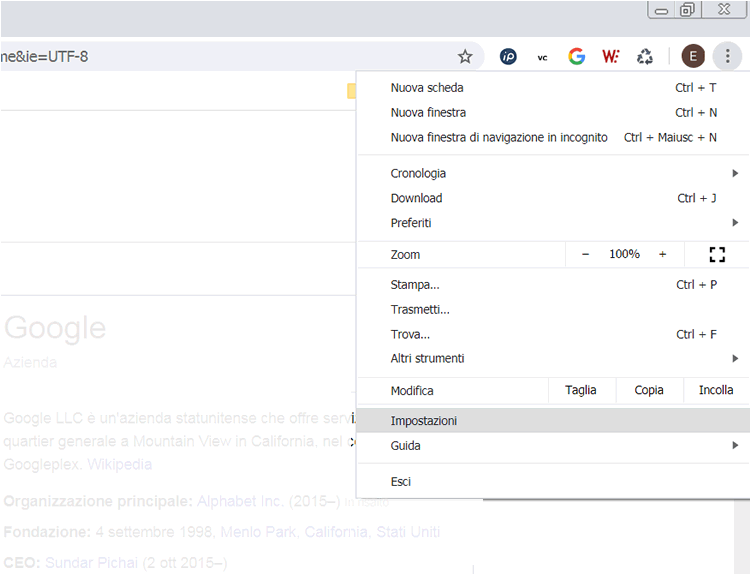The height and width of the screenshot is (574, 750).
Task: Click the Zoom label in menu
Action: coord(405,254)
